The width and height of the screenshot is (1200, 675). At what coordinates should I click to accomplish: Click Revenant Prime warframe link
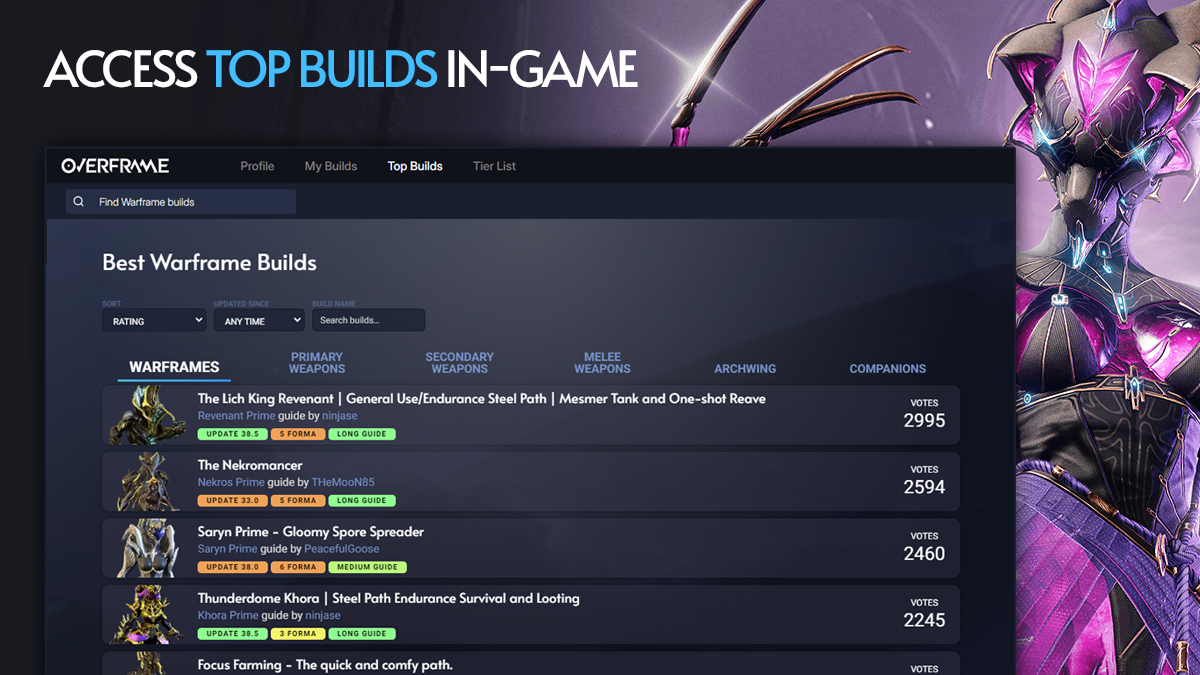pos(236,416)
